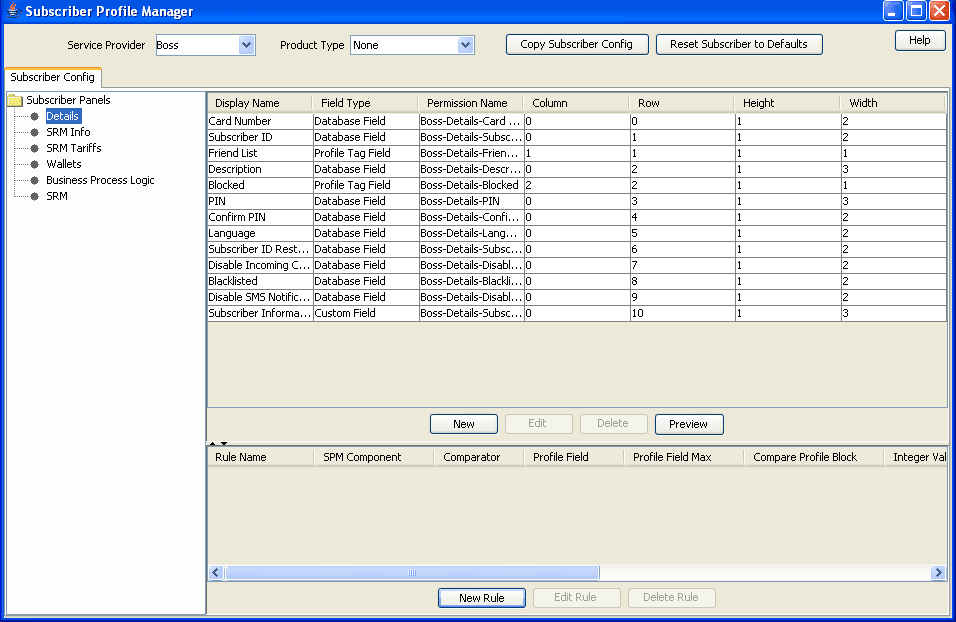The height and width of the screenshot is (622, 956).
Task: Switch to the Subscriber Config tab
Action: point(52,77)
